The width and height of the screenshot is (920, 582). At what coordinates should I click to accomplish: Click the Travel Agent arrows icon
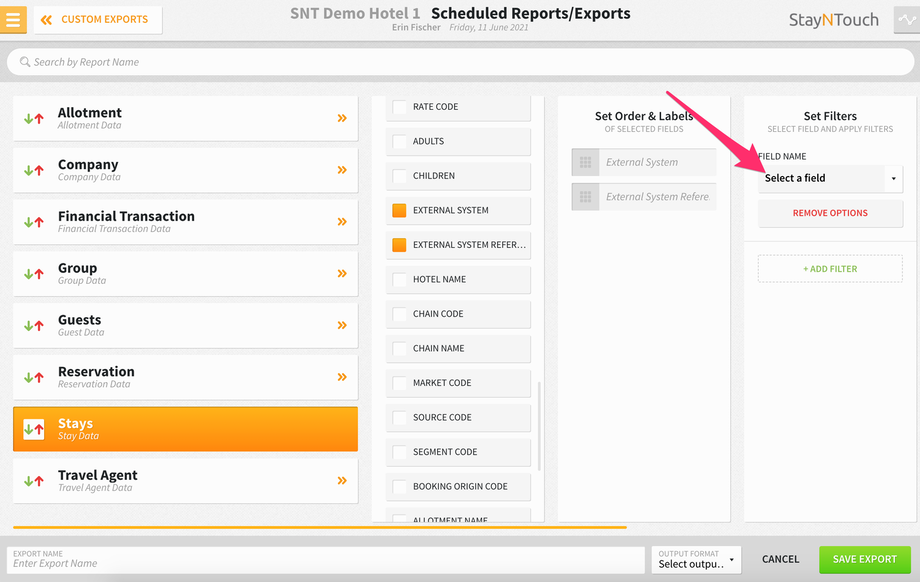tap(33, 481)
